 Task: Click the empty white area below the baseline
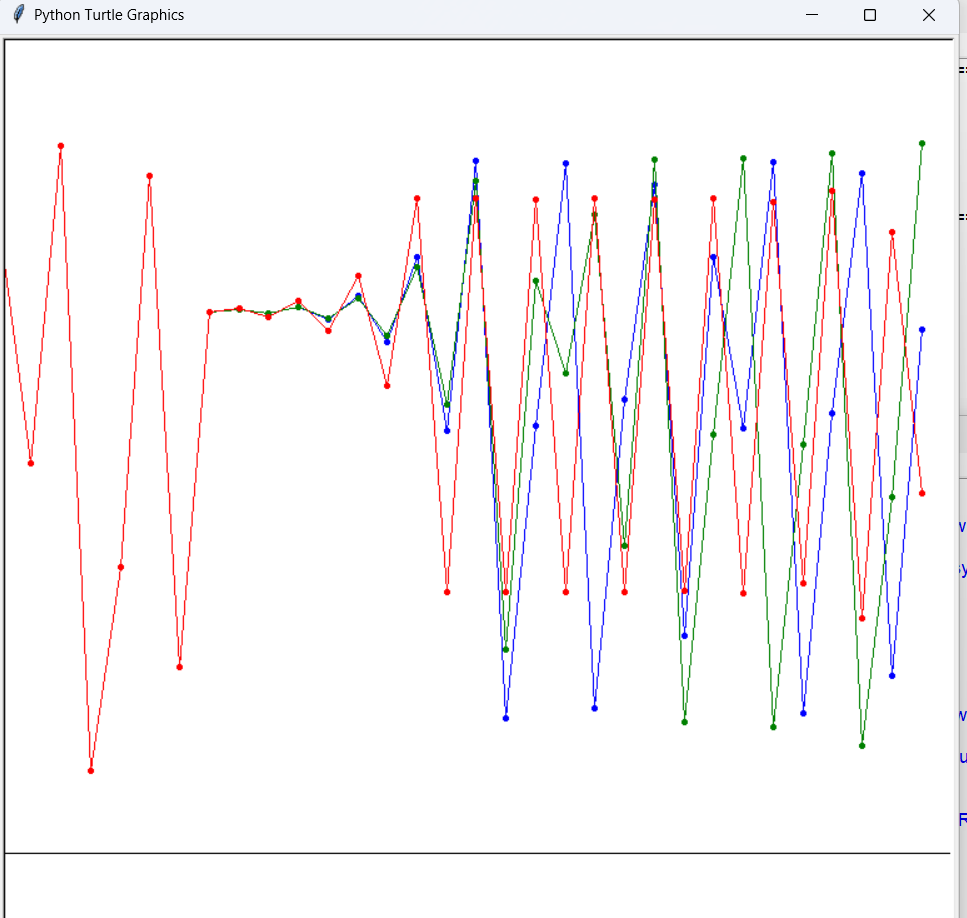(x=400, y=886)
